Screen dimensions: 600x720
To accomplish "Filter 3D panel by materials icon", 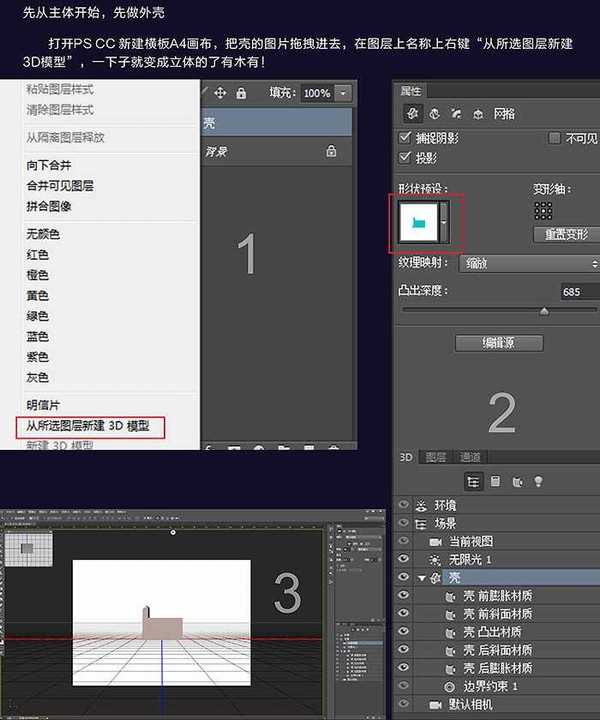I will point(517,482).
